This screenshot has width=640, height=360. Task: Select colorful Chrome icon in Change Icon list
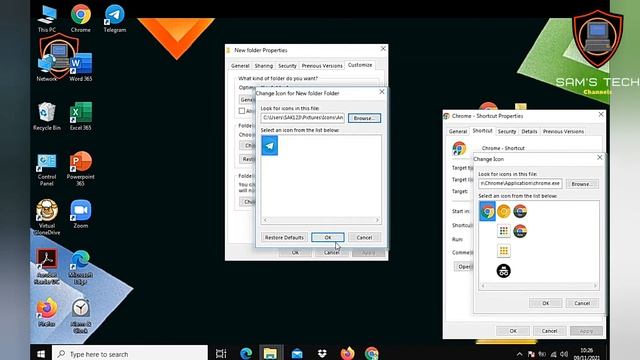[487, 211]
